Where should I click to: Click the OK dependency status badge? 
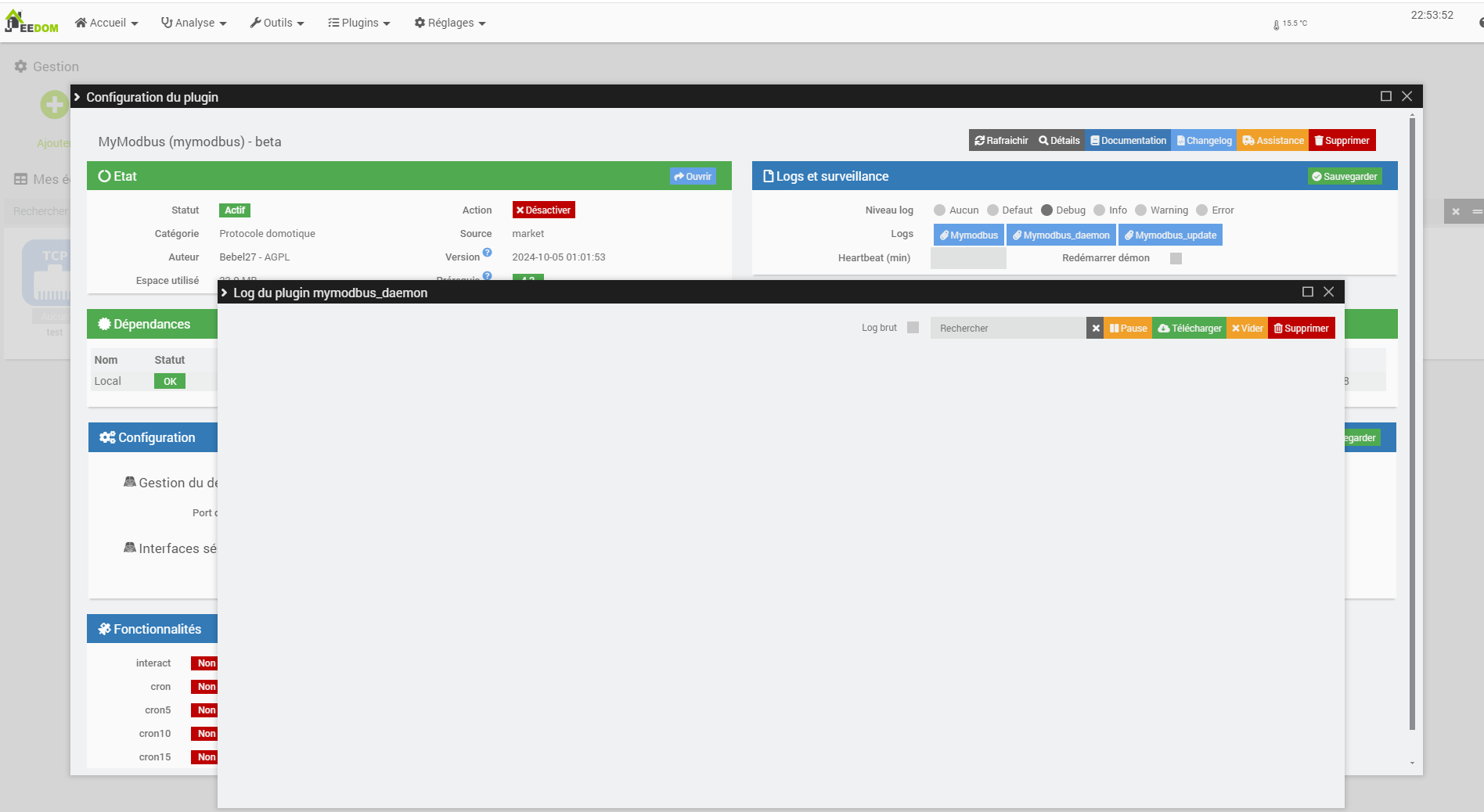[x=170, y=382]
